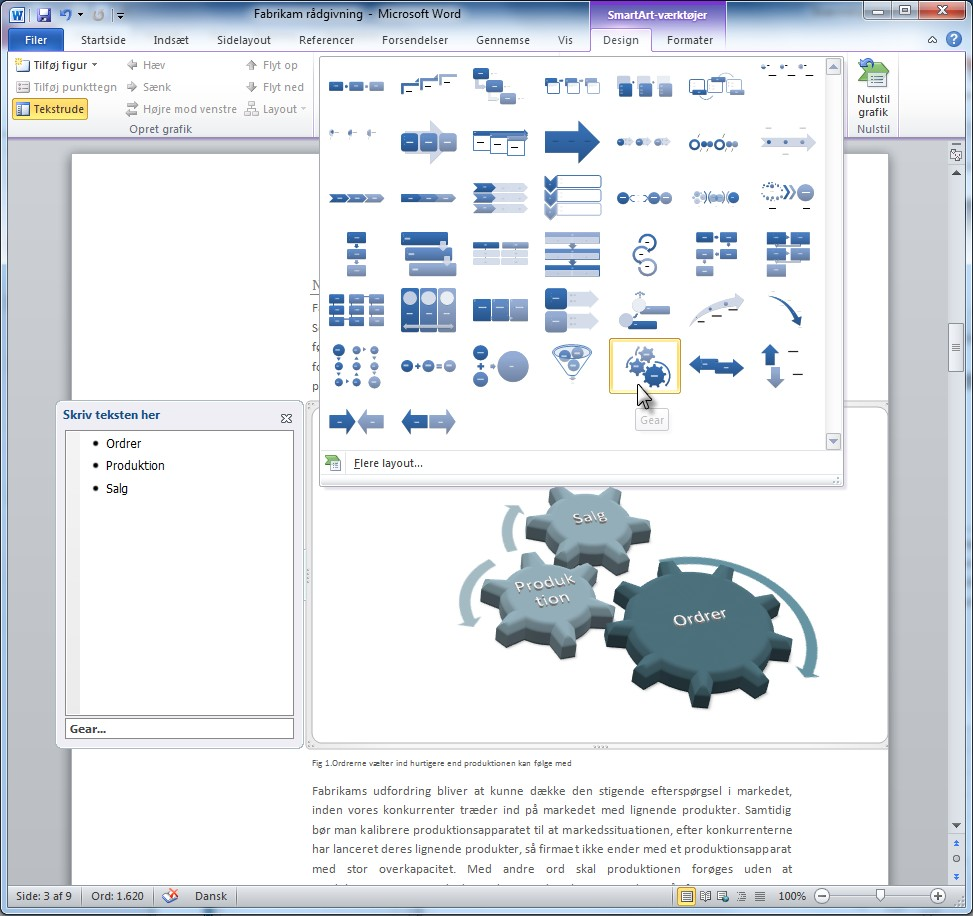
Task: Pick the large right Arrow process layout
Action: point(572,142)
